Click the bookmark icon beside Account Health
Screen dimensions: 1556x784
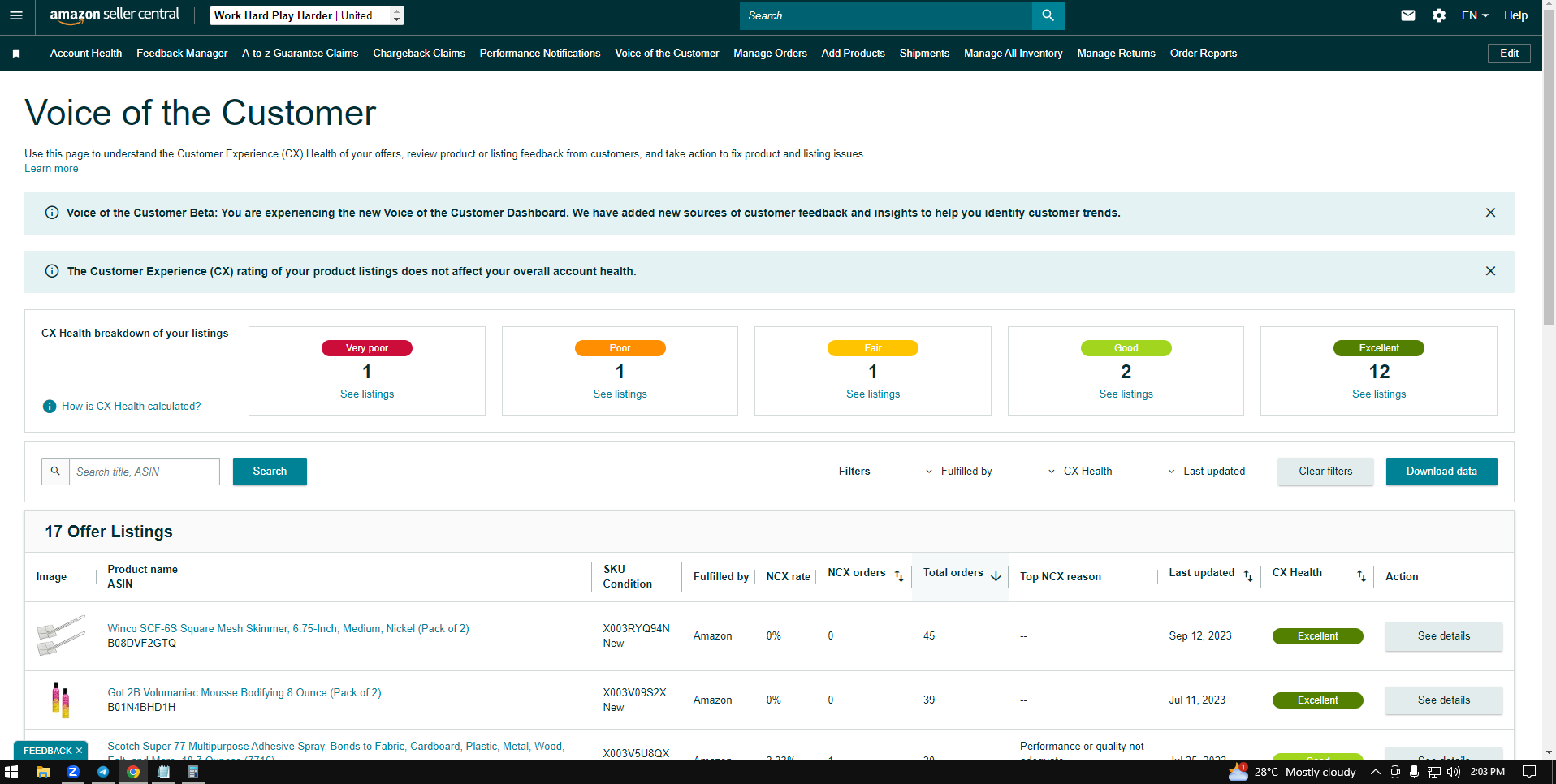[16, 54]
